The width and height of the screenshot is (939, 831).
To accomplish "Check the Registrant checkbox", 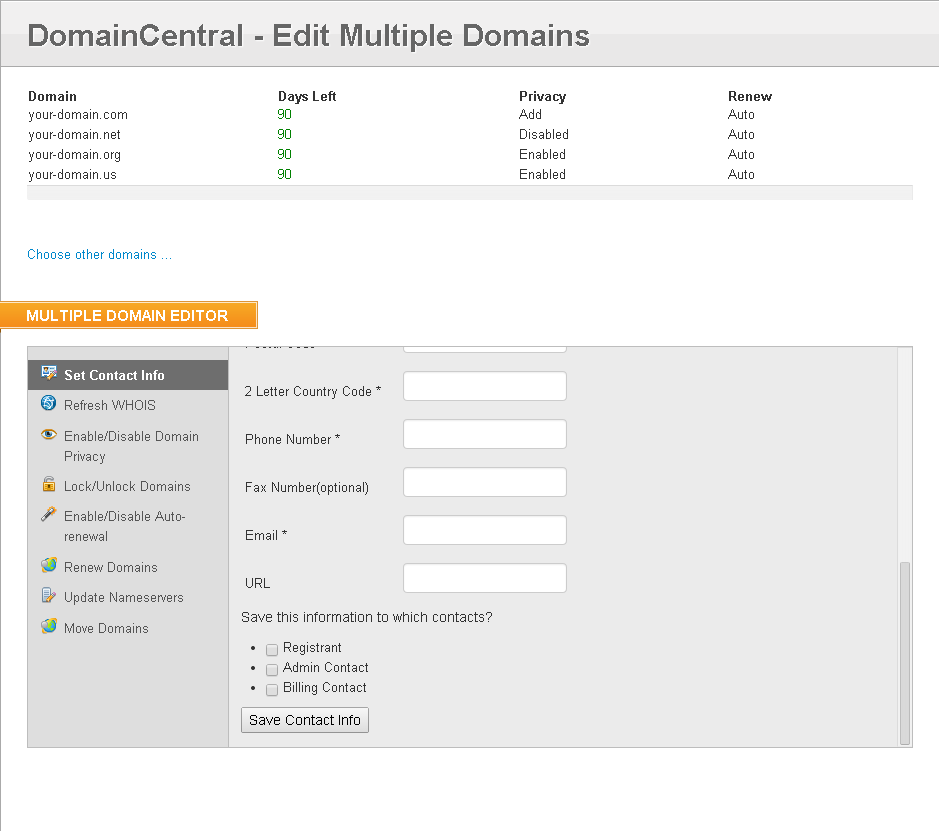I will [x=272, y=650].
